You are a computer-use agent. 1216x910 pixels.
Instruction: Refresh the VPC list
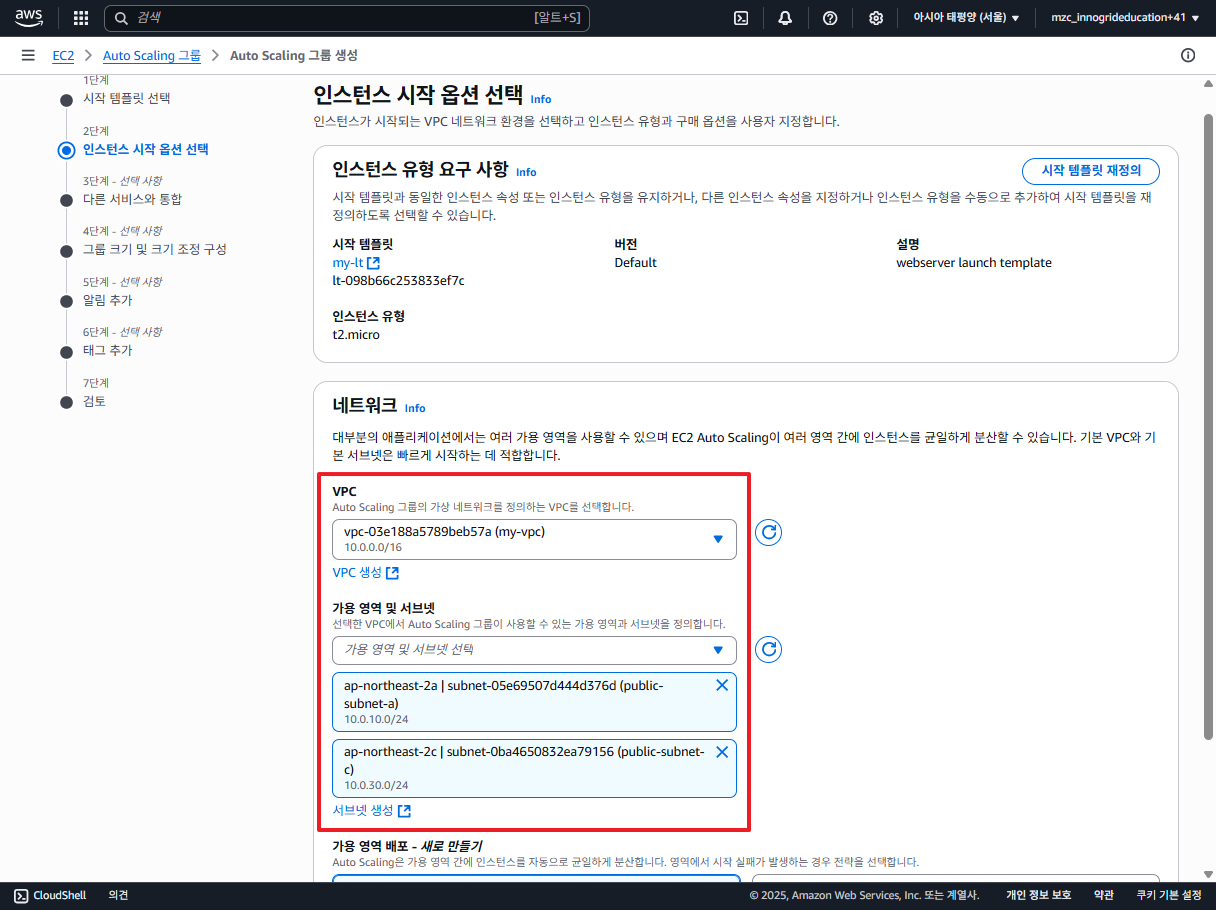pos(769,533)
